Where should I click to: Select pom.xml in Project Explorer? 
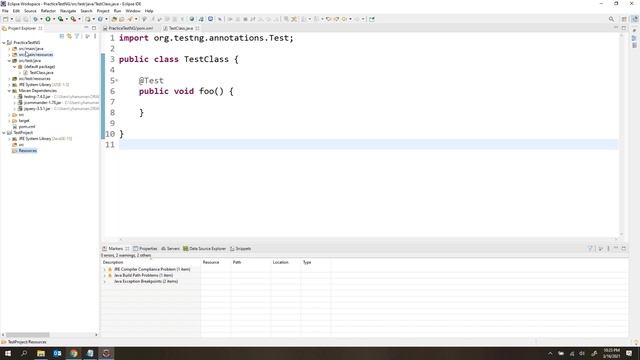pos(27,127)
